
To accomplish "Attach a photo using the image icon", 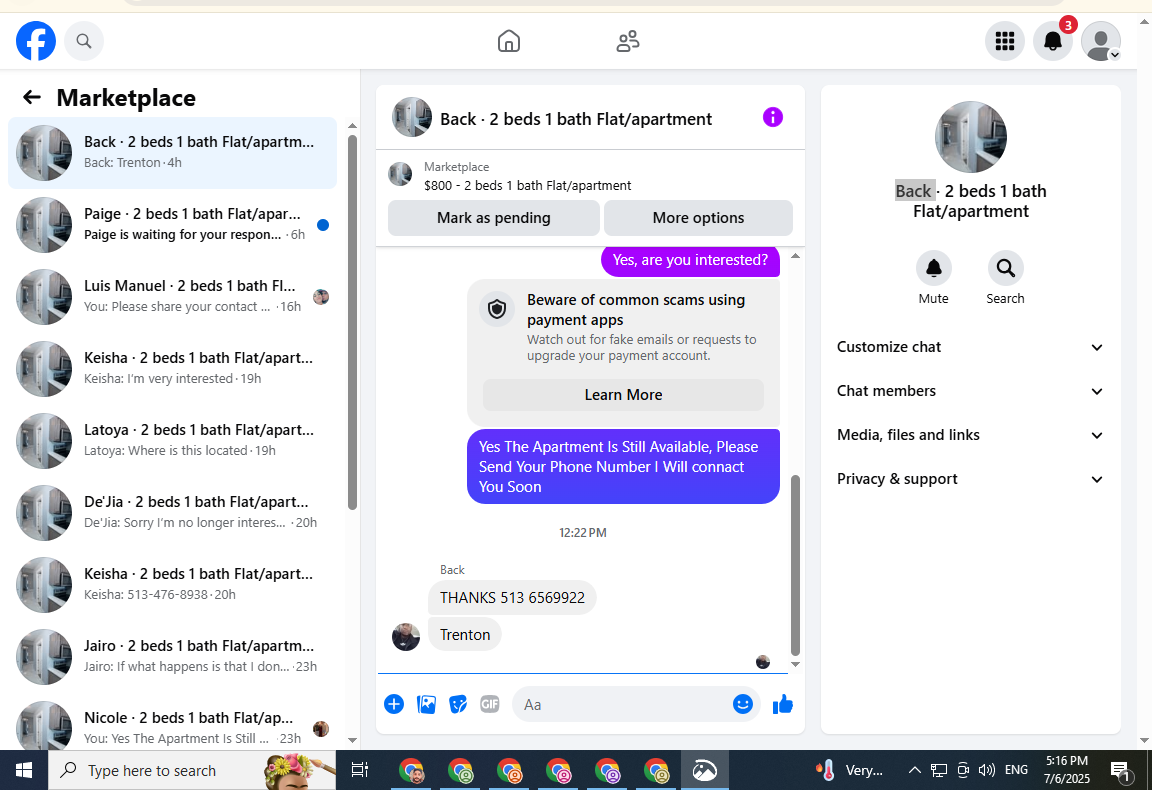I will (x=426, y=704).
